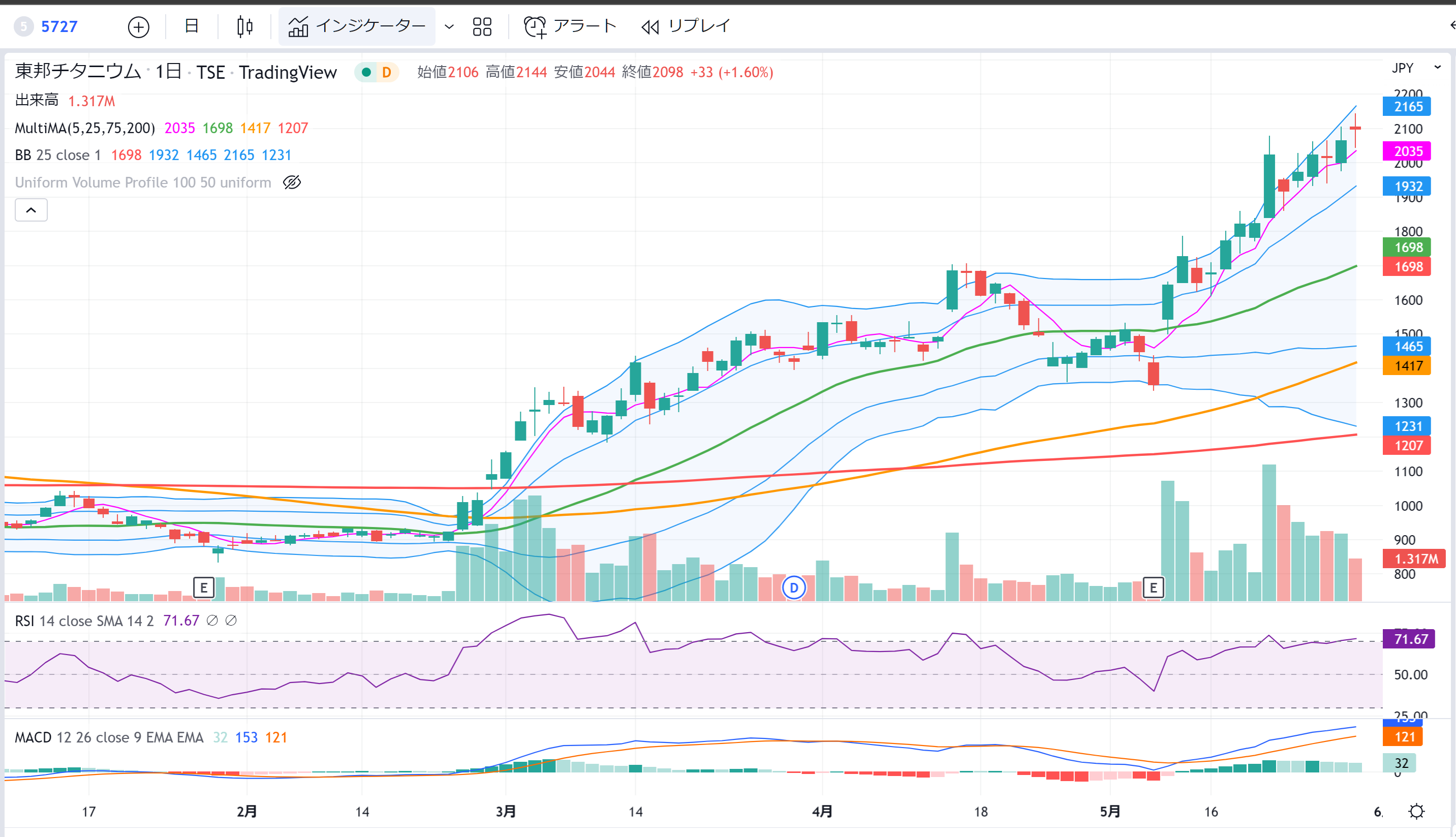The width and height of the screenshot is (1456, 837).
Task: Click the market open status green dot
Action: coord(366,73)
